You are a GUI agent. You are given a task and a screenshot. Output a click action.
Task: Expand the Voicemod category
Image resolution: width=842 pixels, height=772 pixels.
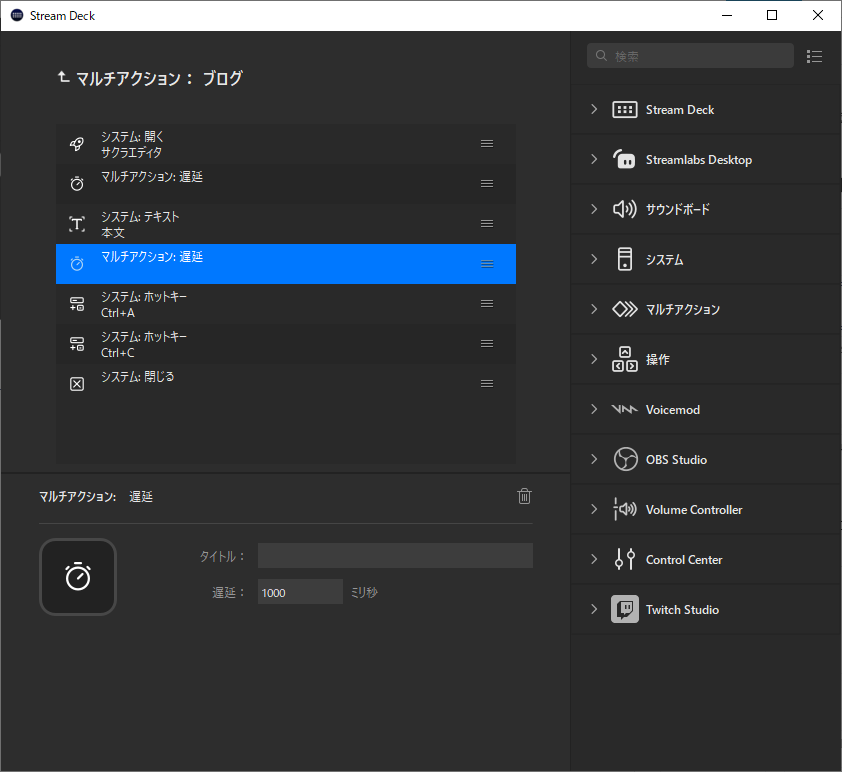[x=594, y=409]
